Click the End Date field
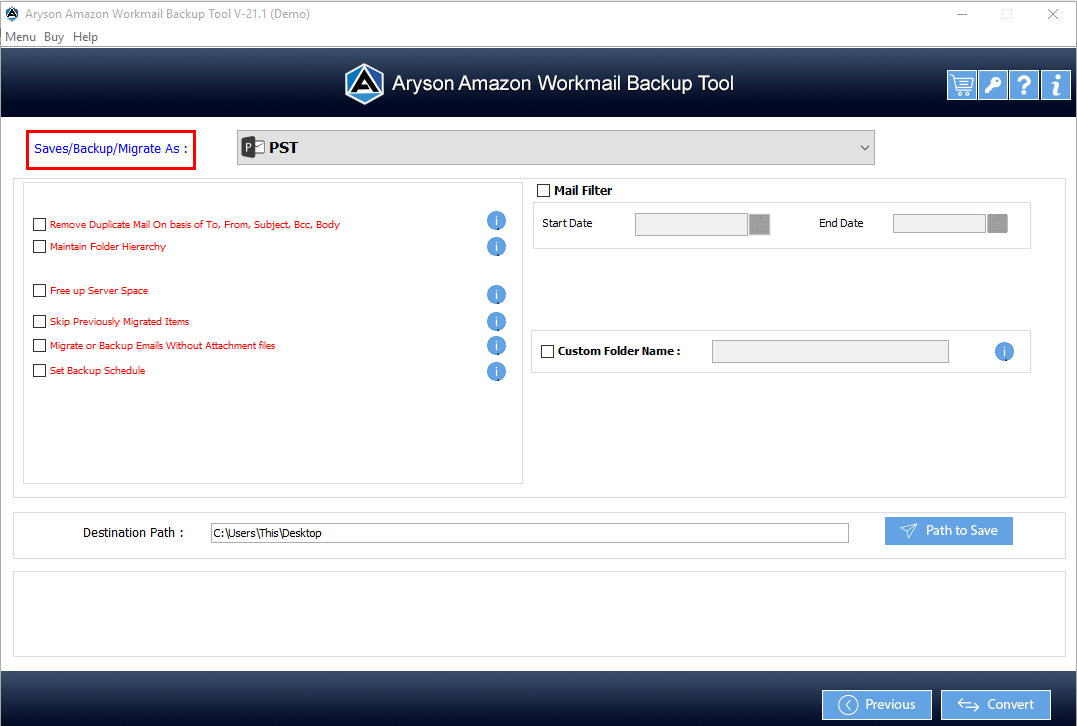Image resolution: width=1077 pixels, height=726 pixels. [x=939, y=223]
